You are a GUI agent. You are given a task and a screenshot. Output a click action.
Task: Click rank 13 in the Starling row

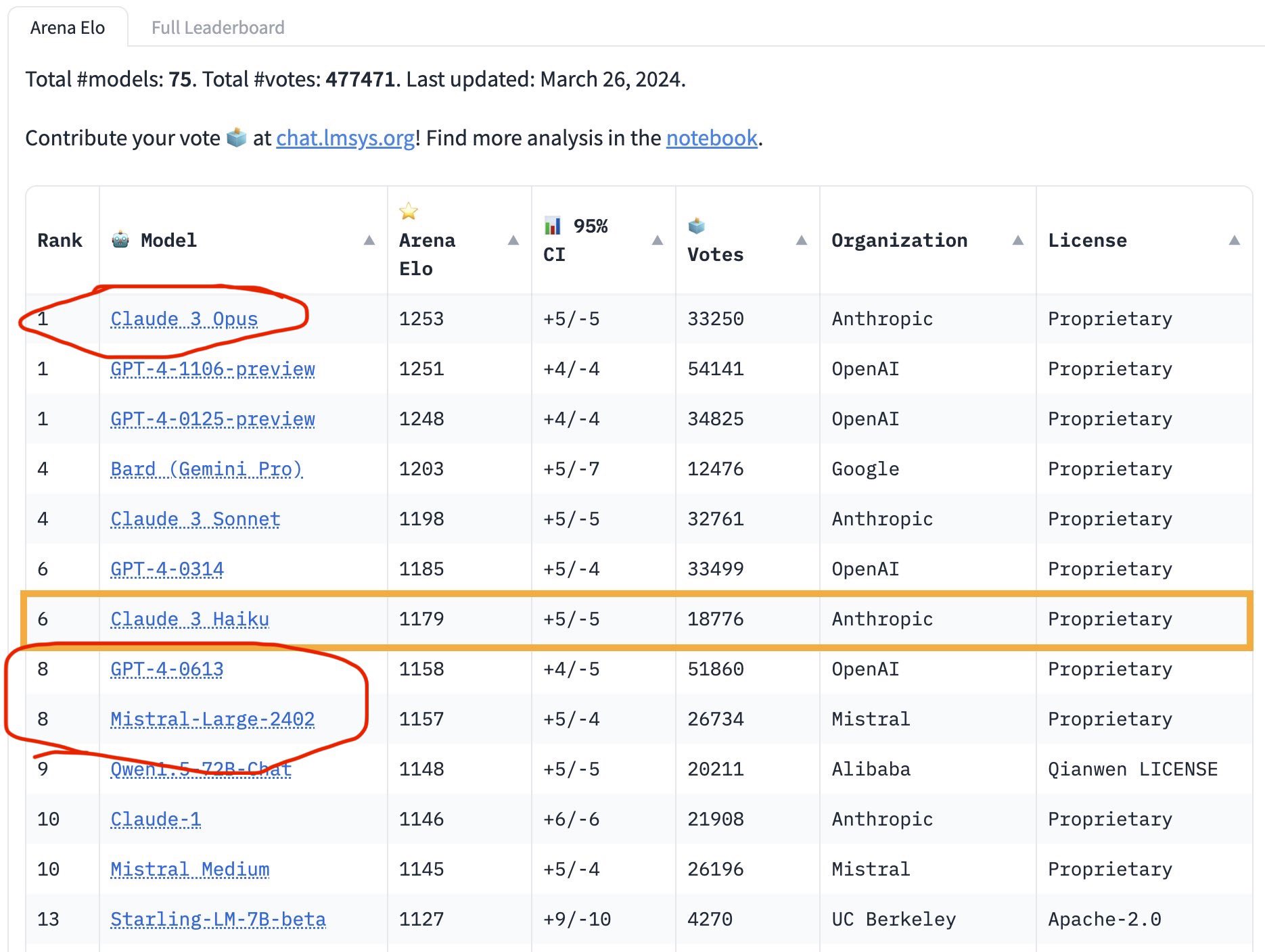(x=48, y=920)
